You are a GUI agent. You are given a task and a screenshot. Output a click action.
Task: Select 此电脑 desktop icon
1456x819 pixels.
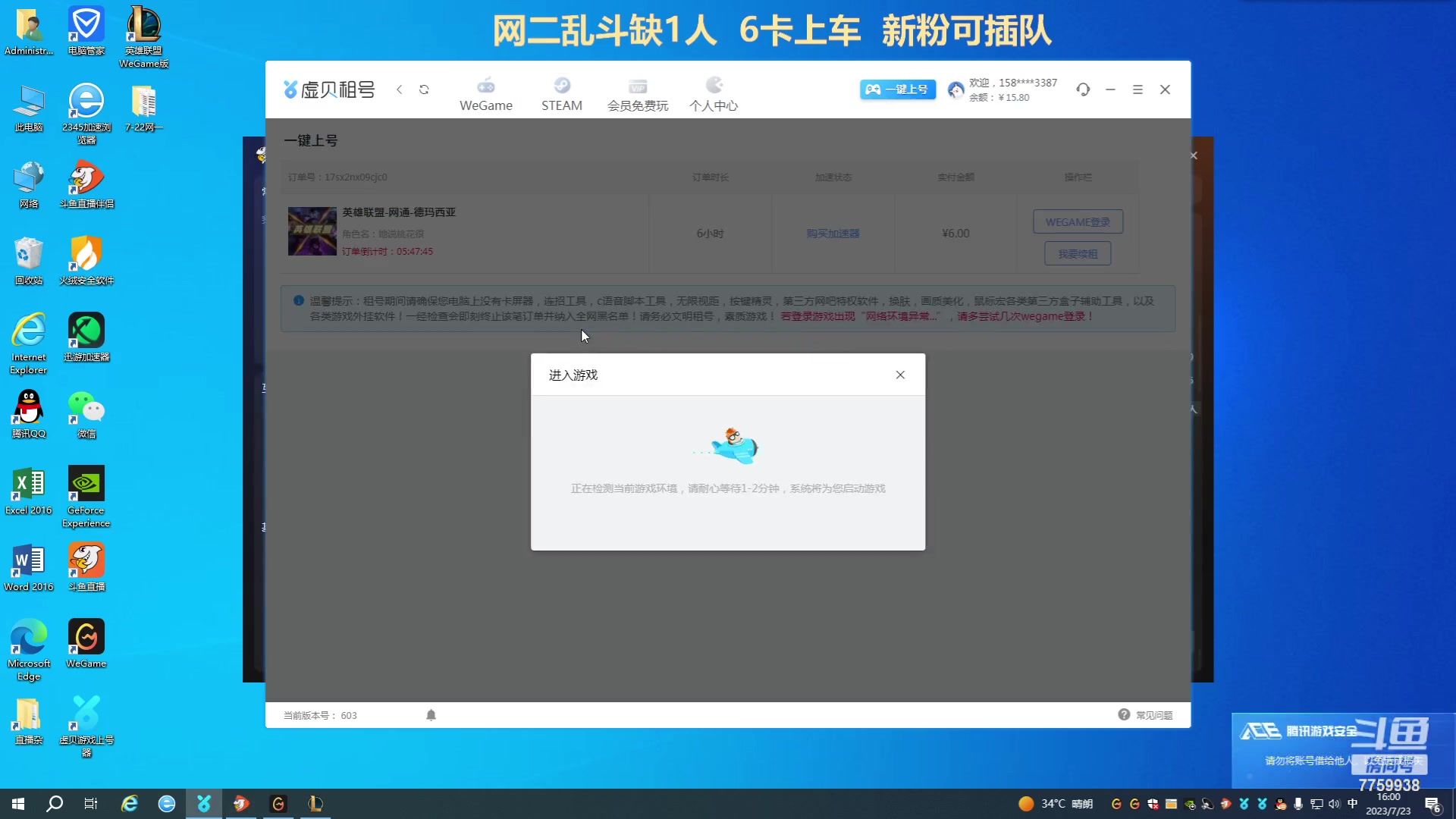29,108
